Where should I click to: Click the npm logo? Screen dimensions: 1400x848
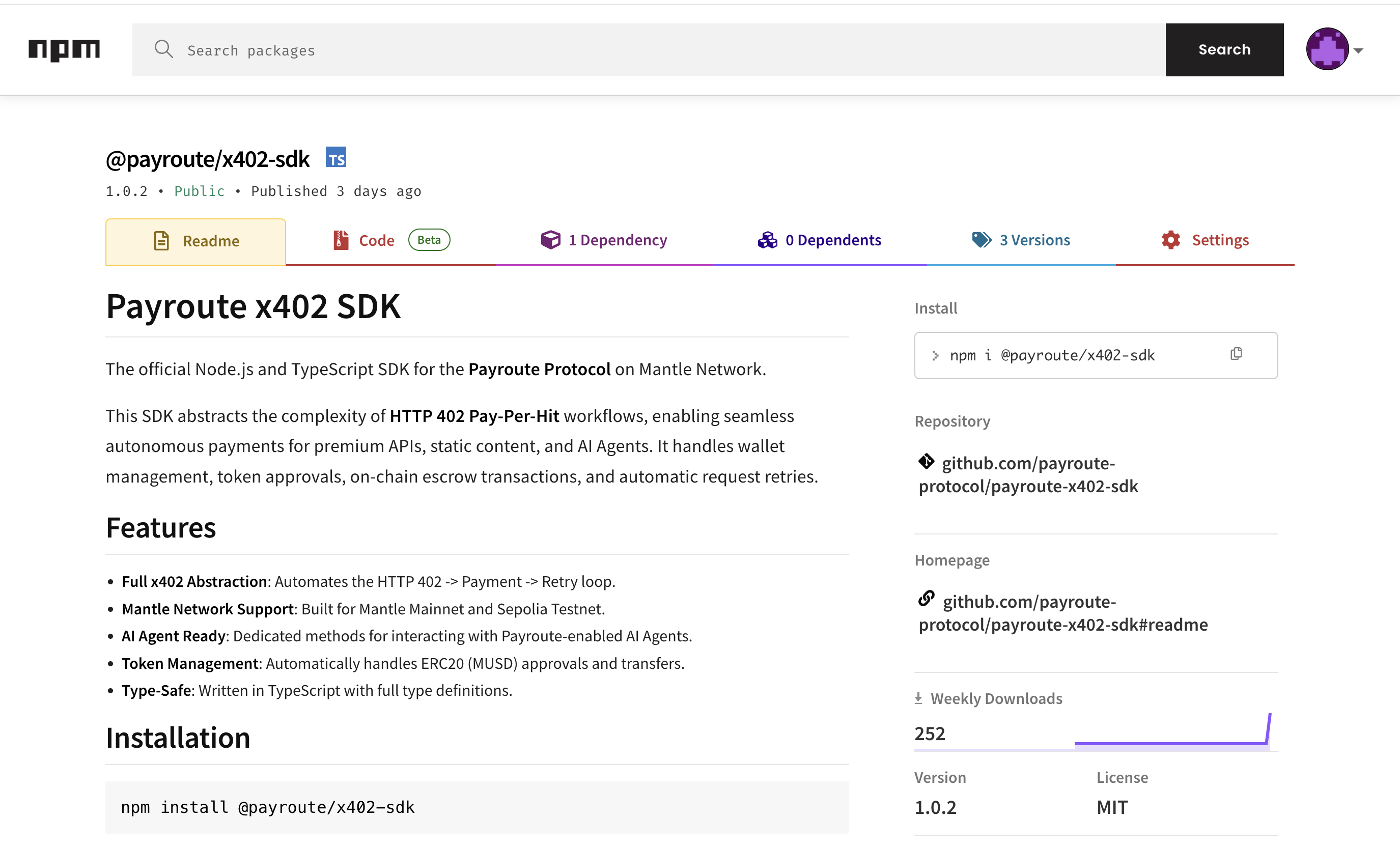tap(64, 50)
